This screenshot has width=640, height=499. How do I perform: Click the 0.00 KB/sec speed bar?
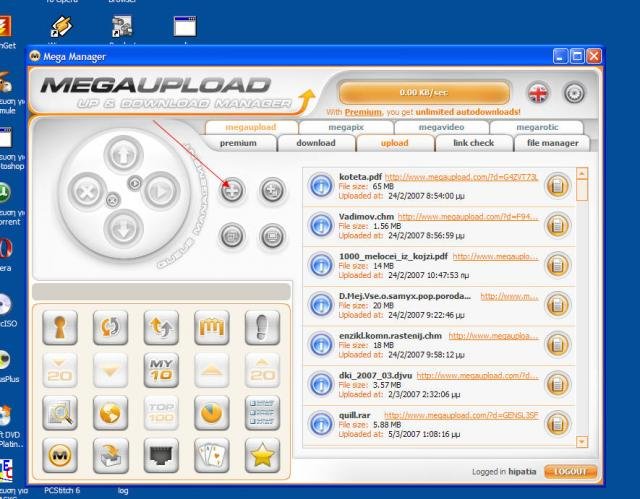(424, 93)
